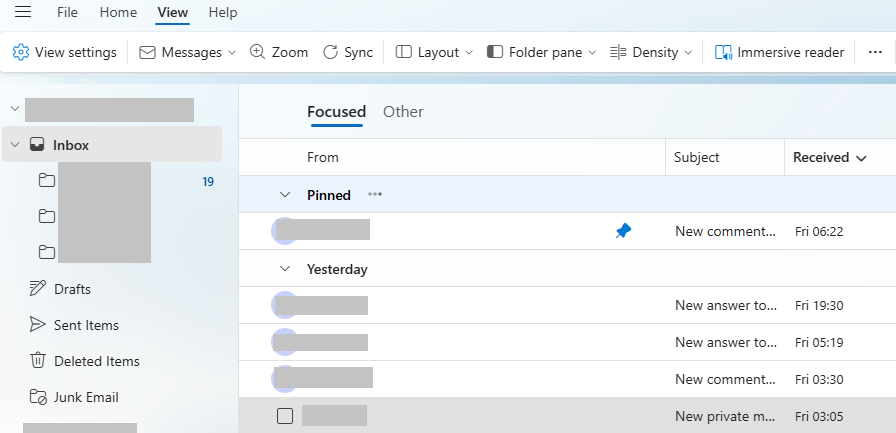Open the pinned New comment message

pyautogui.click(x=567, y=231)
